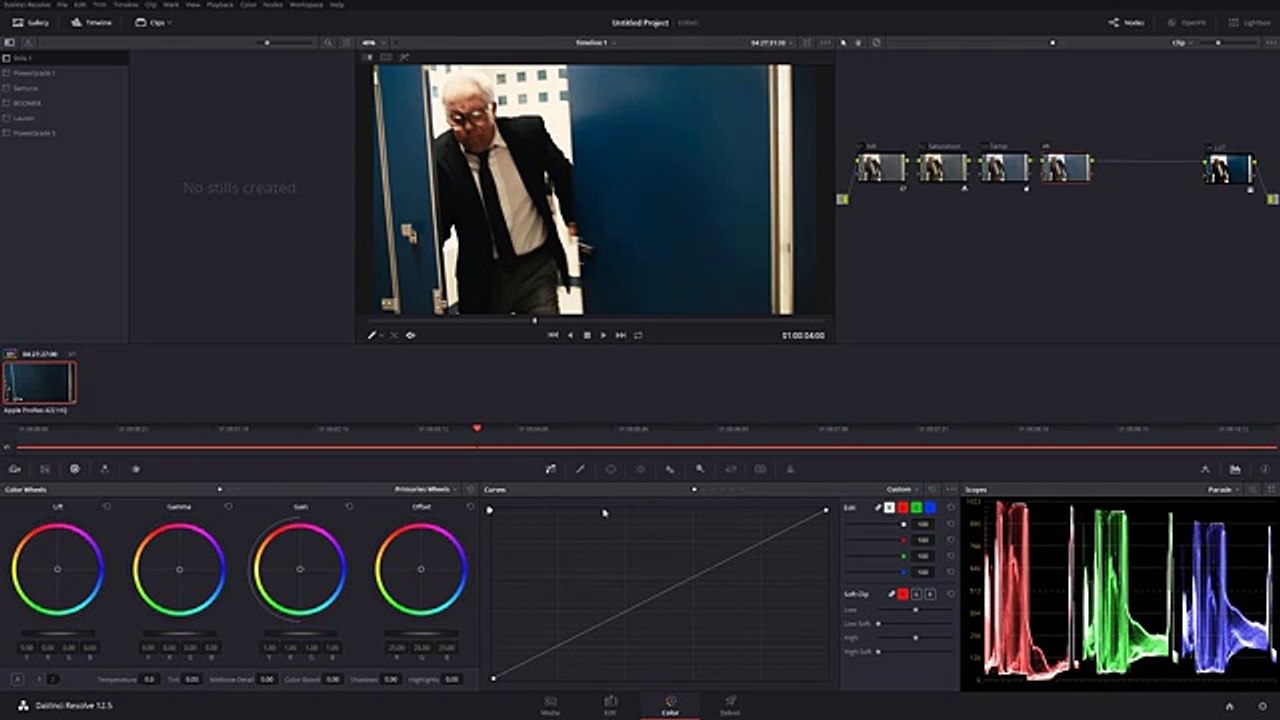The height and width of the screenshot is (720, 1280).
Task: Open the Timeline 1 selector dropdown
Action: pos(594,43)
